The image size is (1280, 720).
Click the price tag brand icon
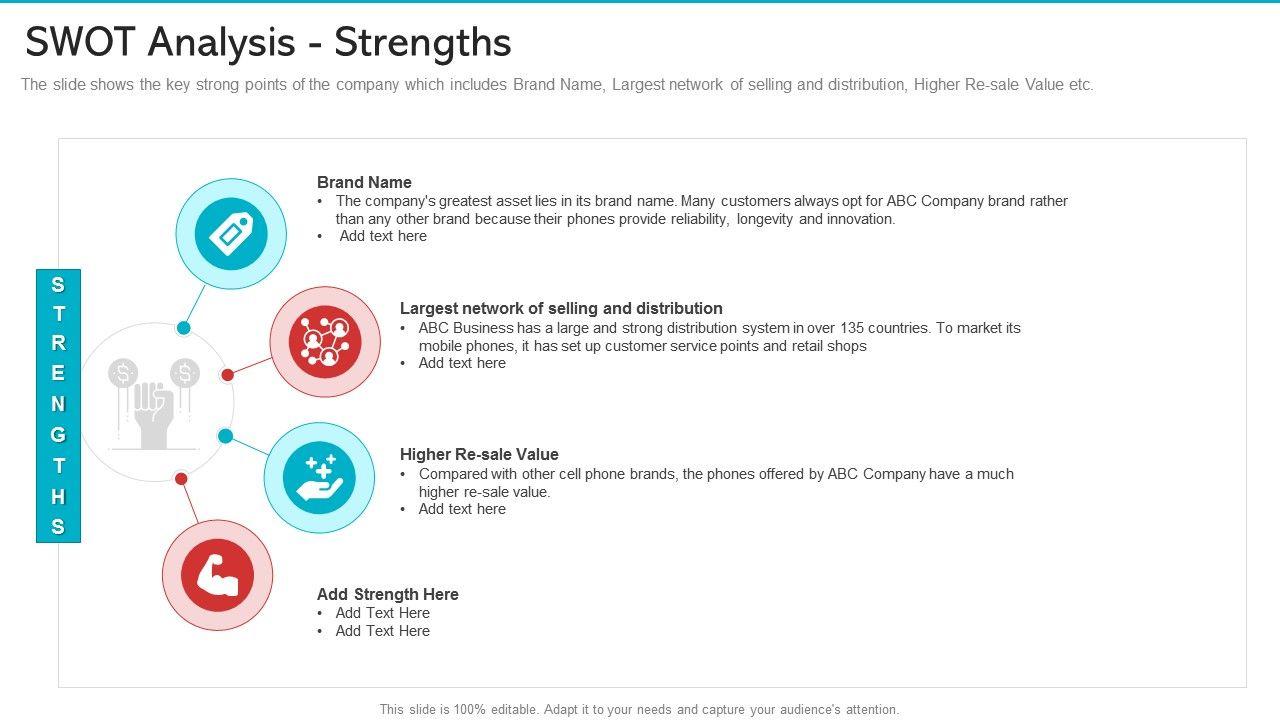click(x=231, y=234)
